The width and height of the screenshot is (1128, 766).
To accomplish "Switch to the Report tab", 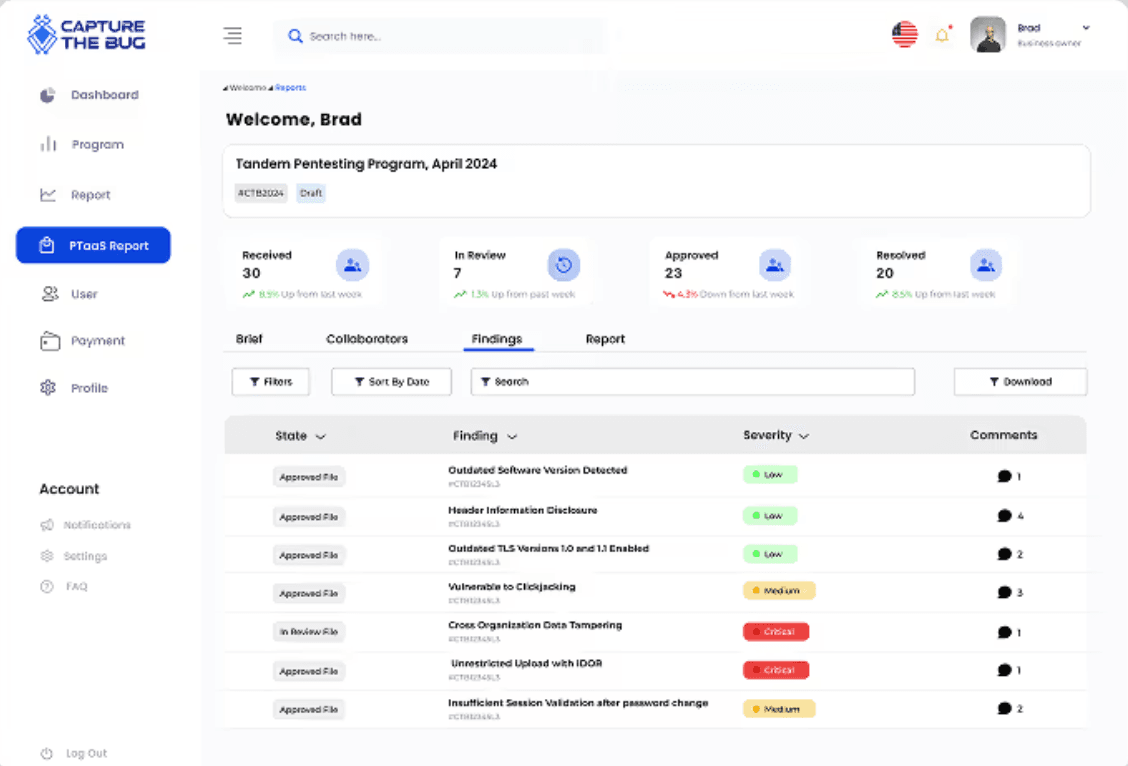I will (605, 339).
